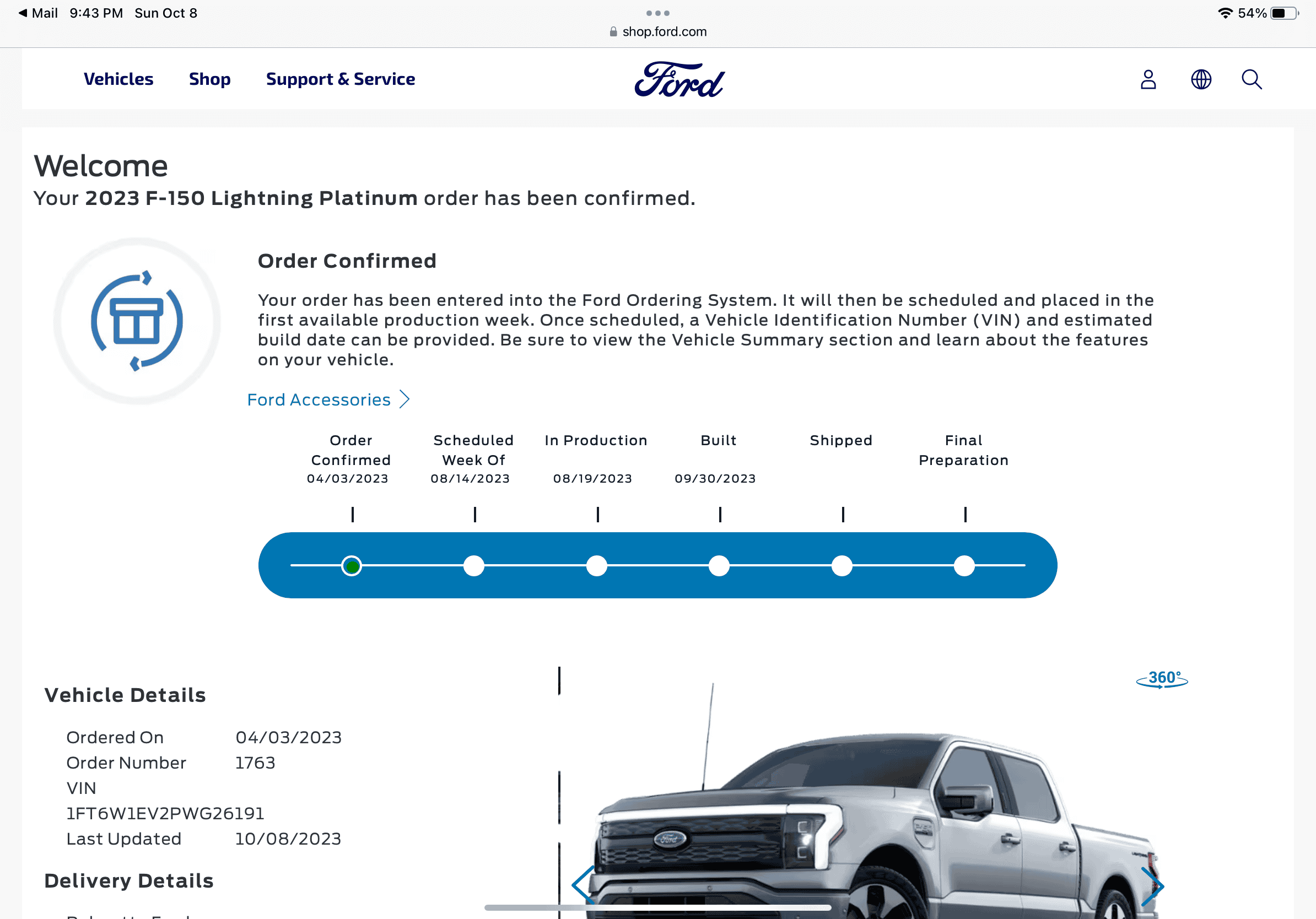Open the Support & Service menu
The width and height of the screenshot is (1316, 919).
[341, 79]
